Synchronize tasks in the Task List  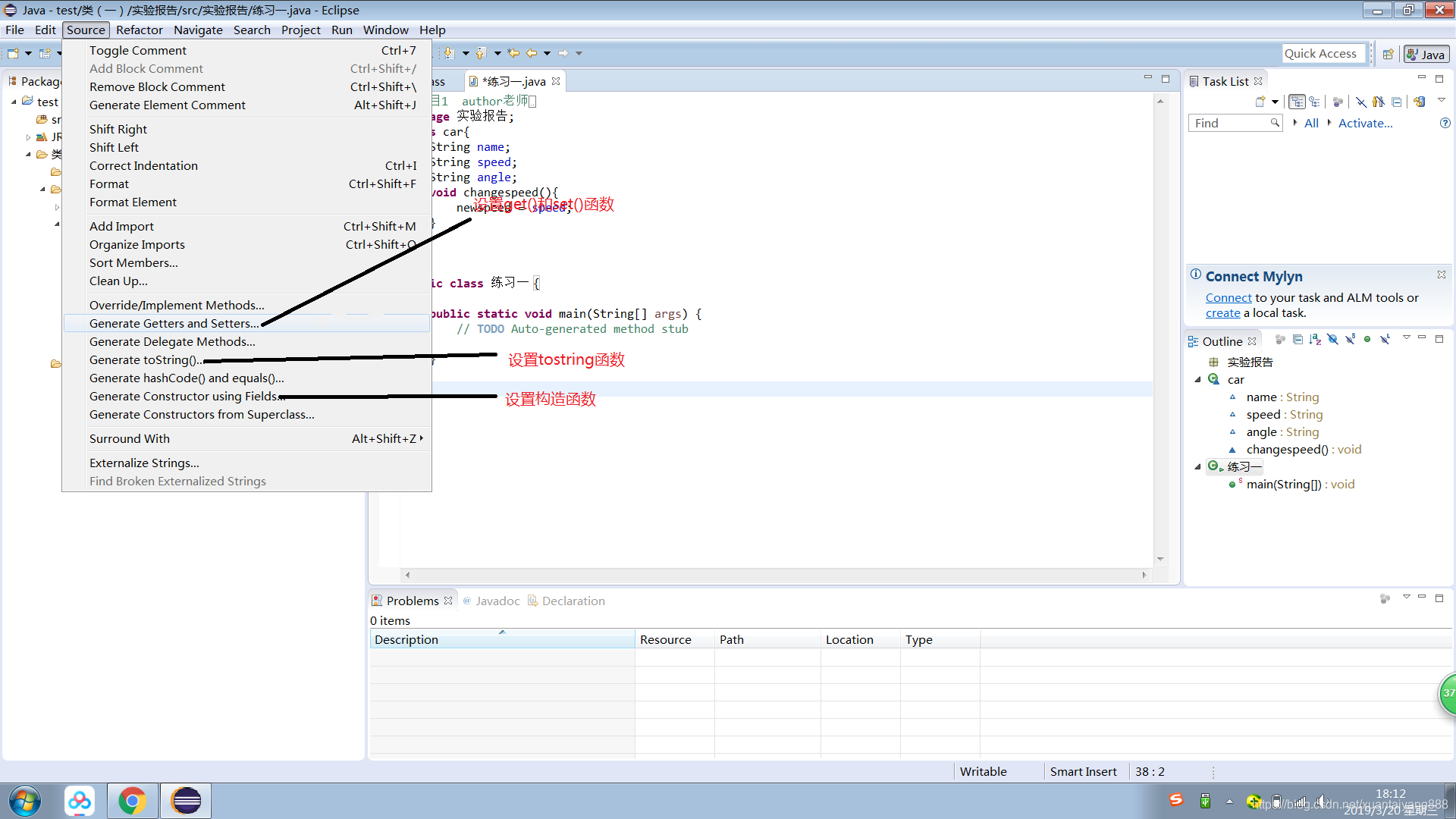coord(1419,102)
